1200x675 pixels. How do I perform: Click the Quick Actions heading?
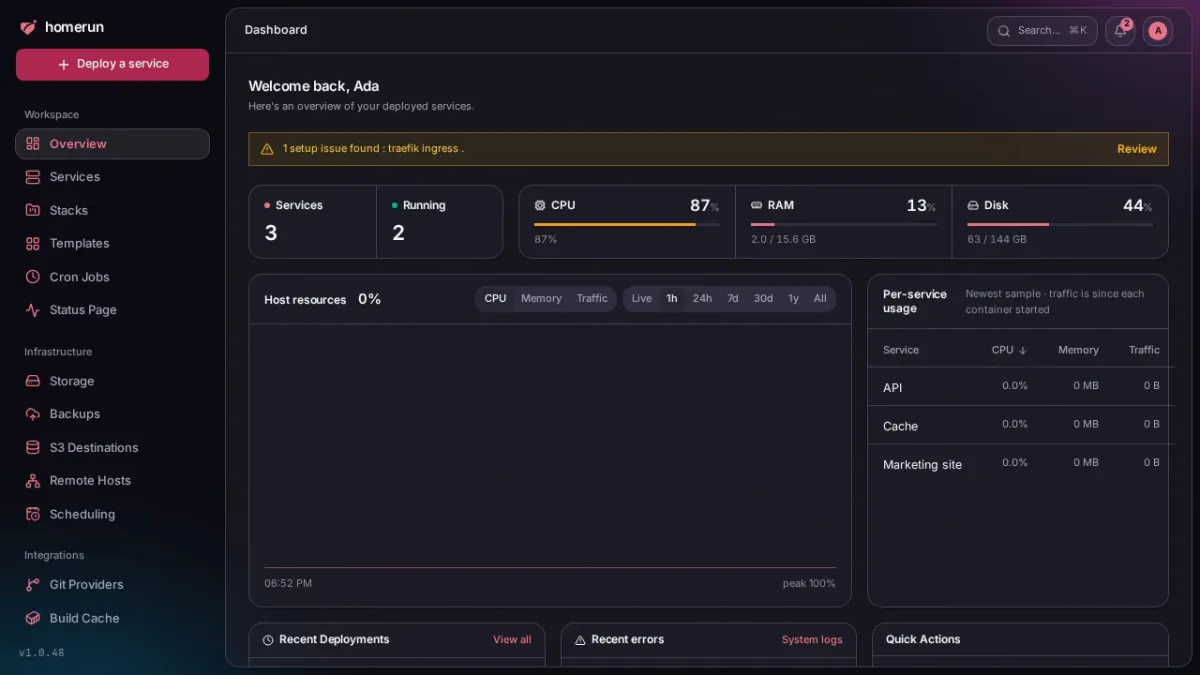click(x=923, y=640)
